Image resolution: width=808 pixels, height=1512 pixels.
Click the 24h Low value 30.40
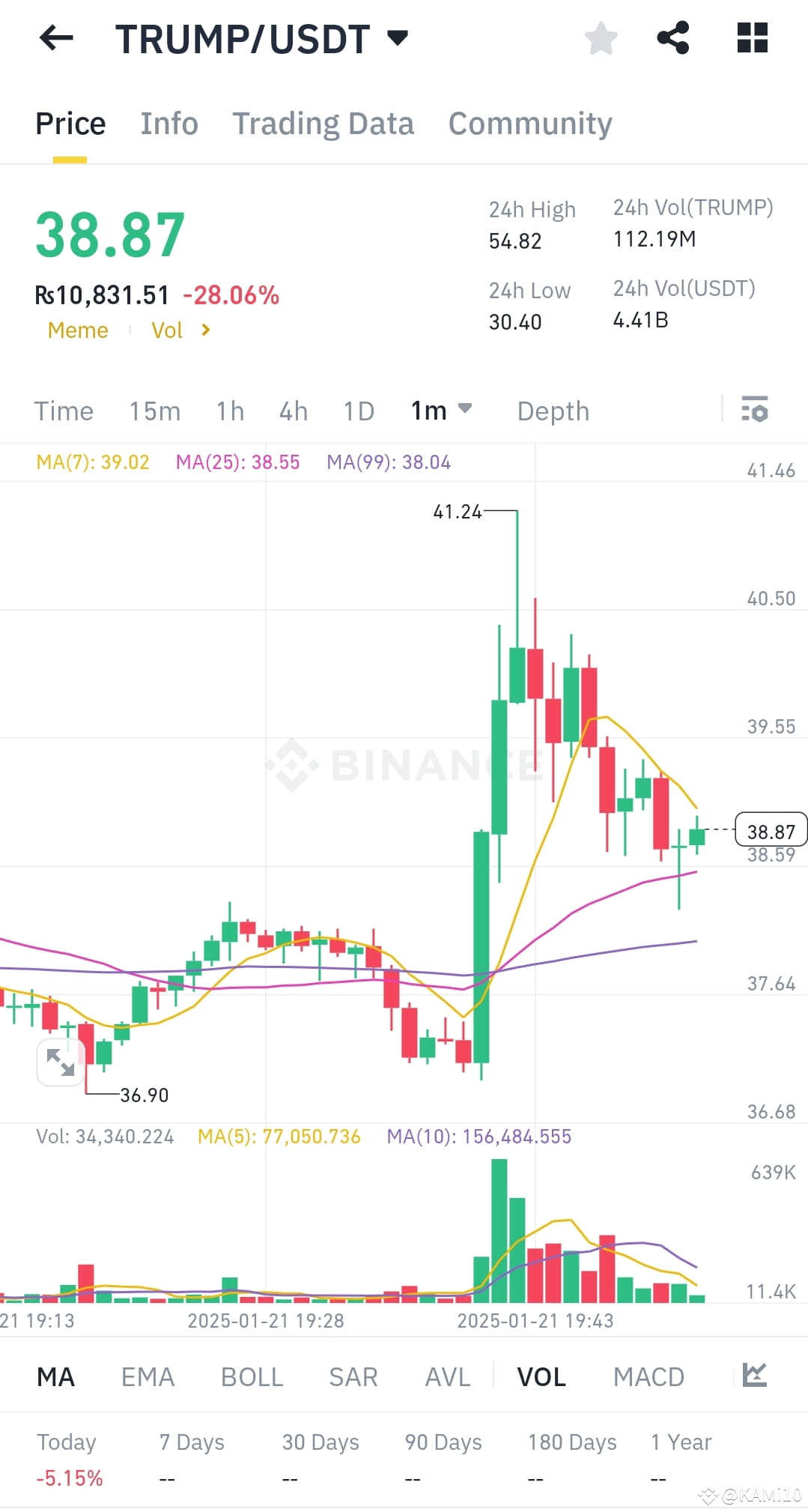tap(514, 322)
